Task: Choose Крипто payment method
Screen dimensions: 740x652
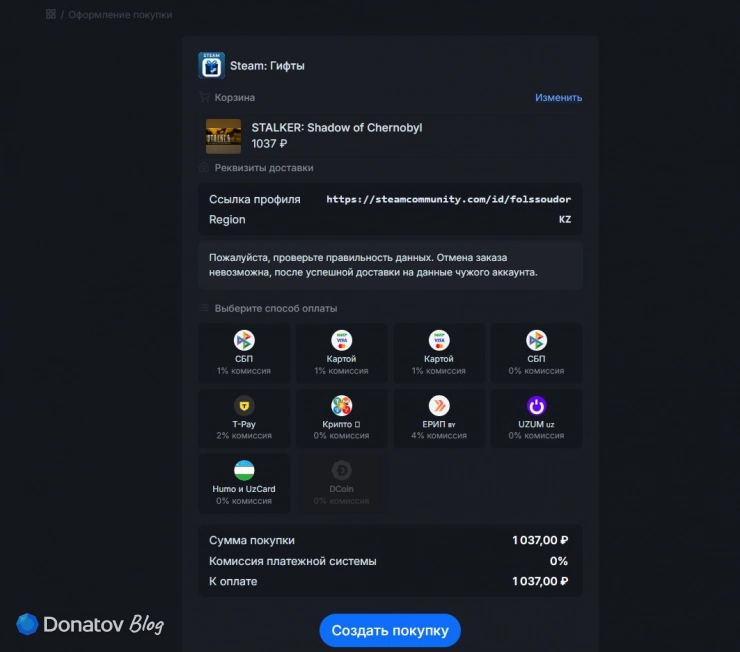Action: point(341,418)
